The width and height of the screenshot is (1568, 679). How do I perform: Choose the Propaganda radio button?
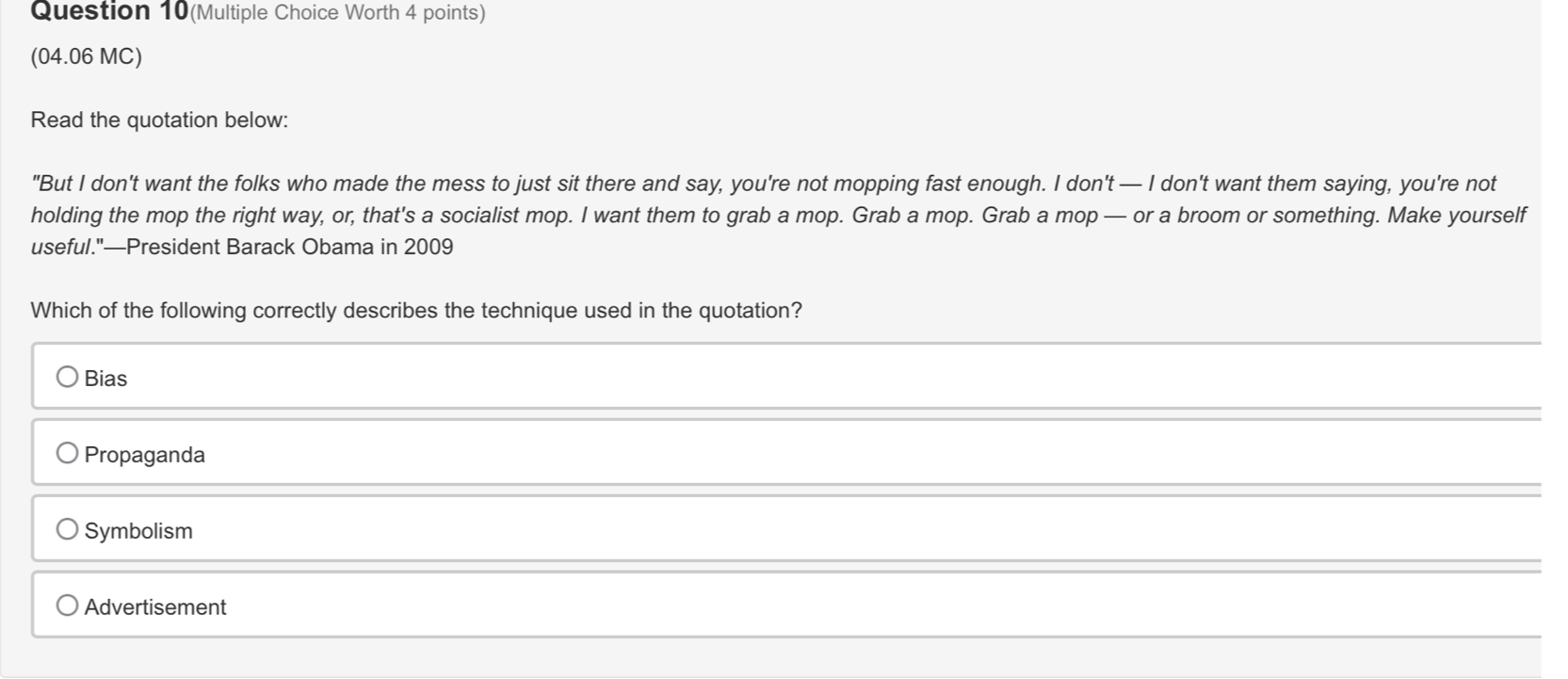pos(67,454)
